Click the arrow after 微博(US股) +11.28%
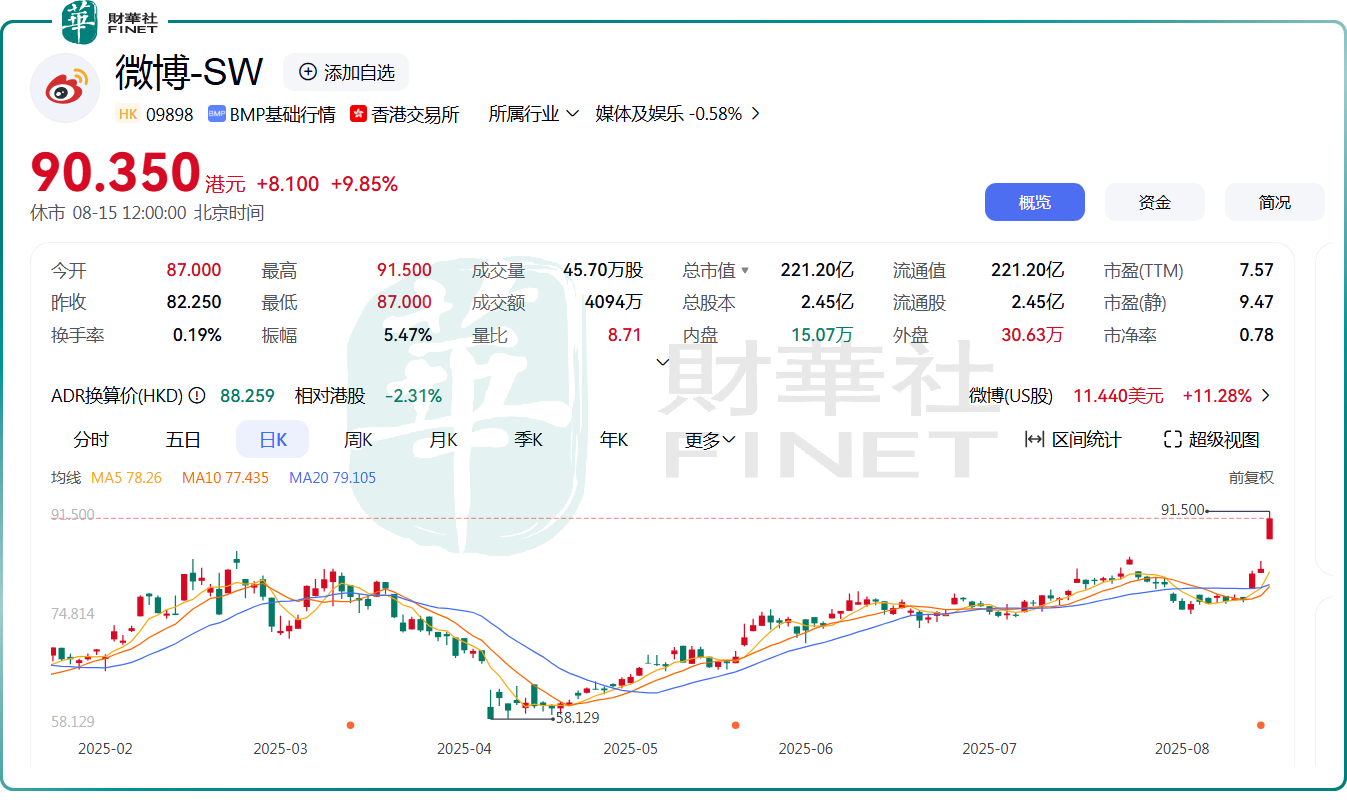This screenshot has width=1347, height=811. tap(1266, 396)
